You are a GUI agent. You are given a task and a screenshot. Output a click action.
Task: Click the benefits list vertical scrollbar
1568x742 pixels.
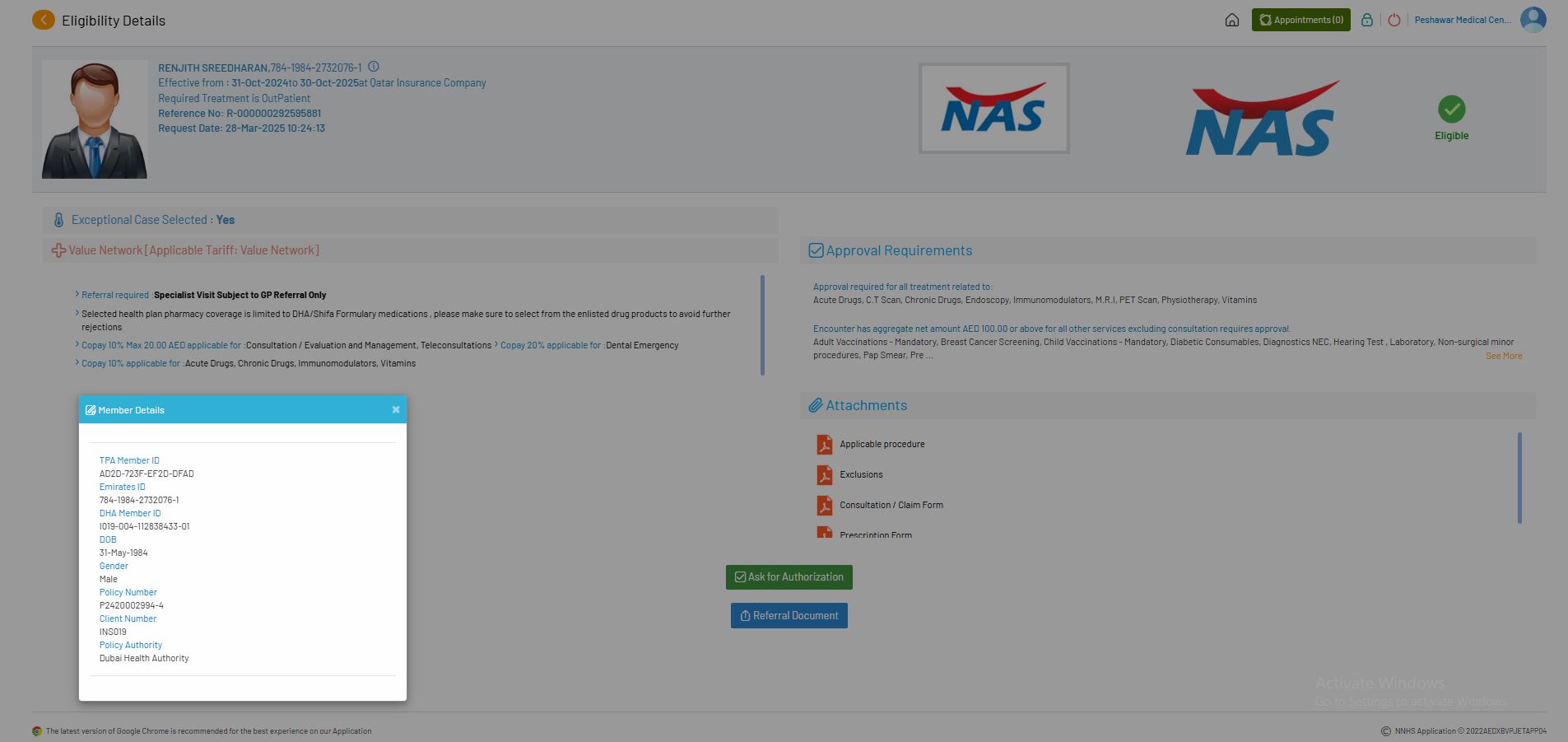[x=762, y=325]
